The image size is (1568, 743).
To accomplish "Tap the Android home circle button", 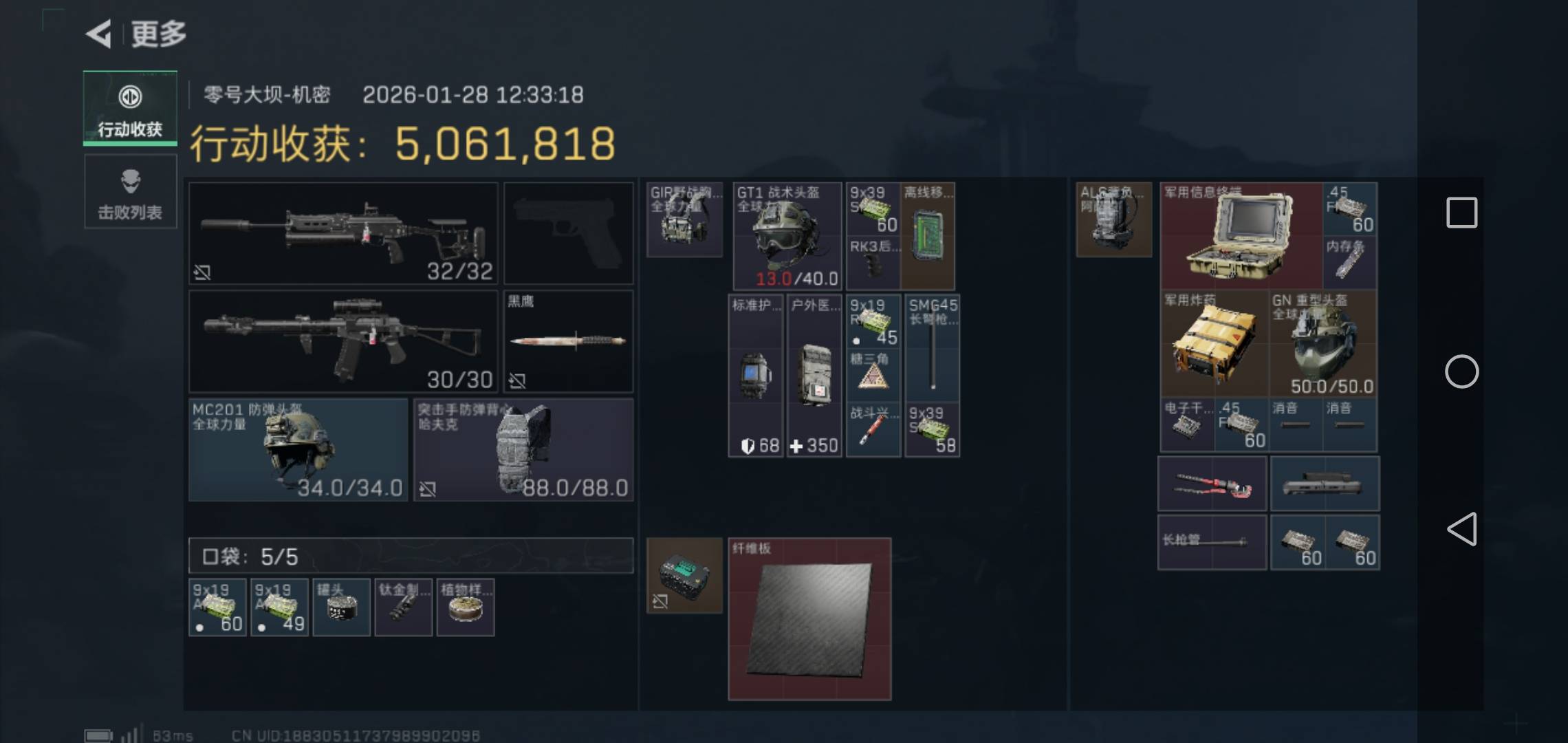I will point(1461,372).
